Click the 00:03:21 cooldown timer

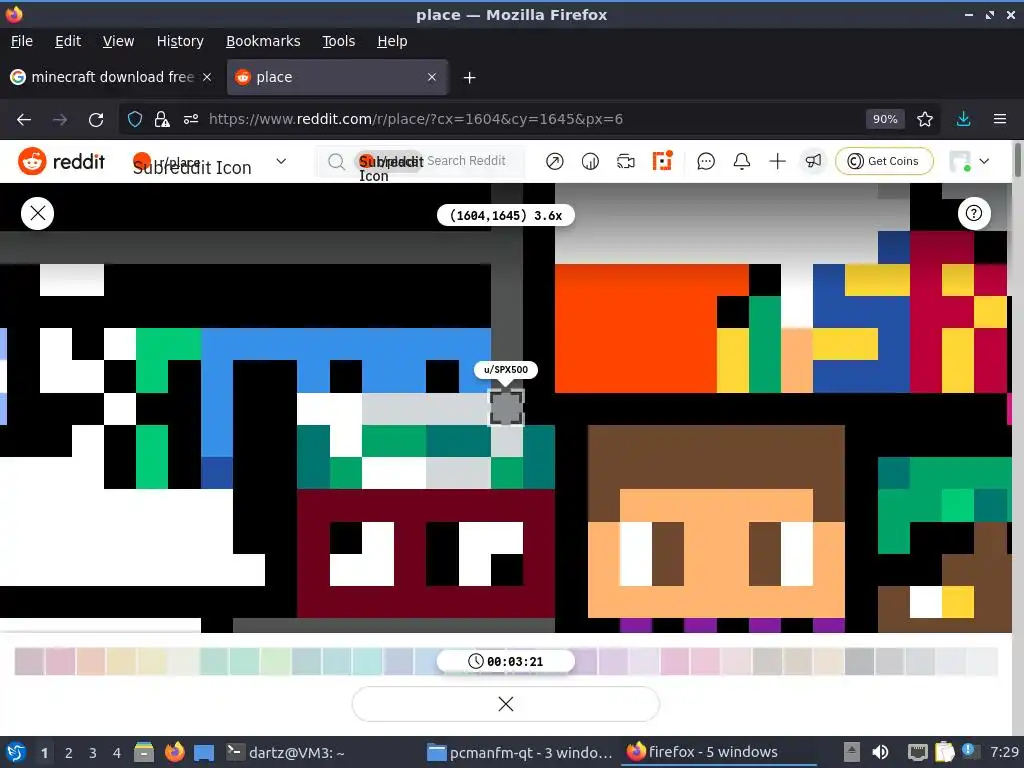click(x=505, y=662)
